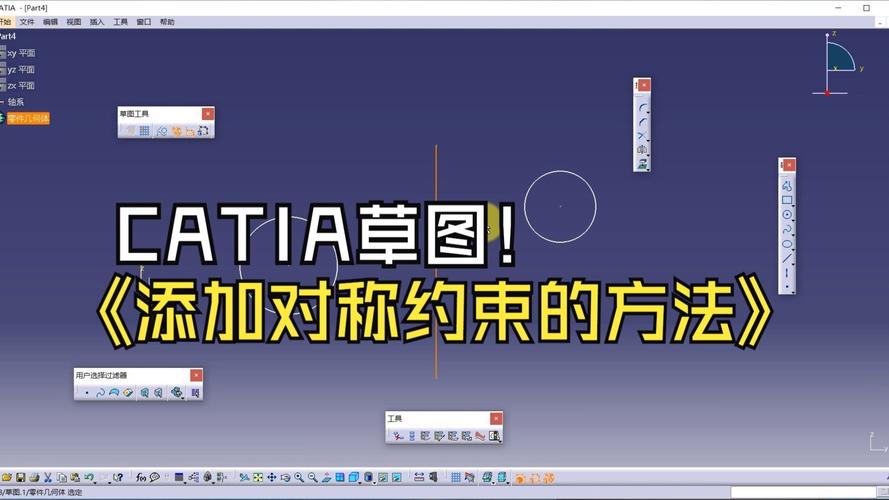Click the Zoom In magnifier icon
This screenshot has height=500, width=889.
(299, 477)
